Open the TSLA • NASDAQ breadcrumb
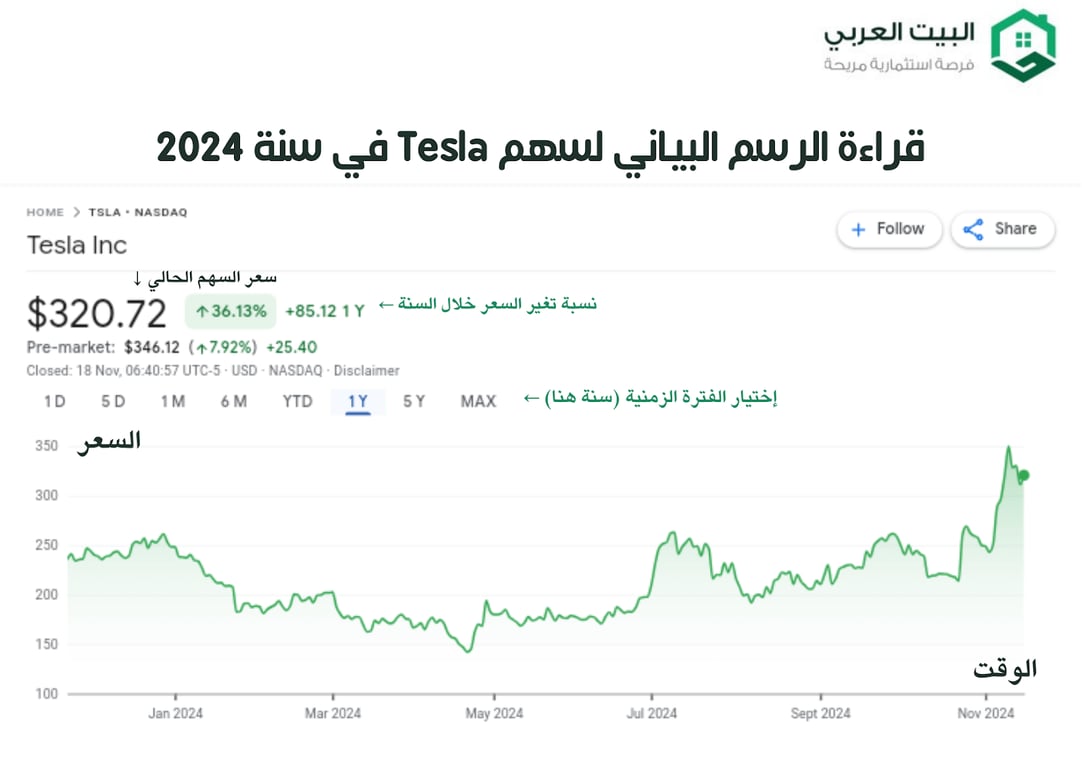The image size is (1082, 768). pyautogui.click(x=138, y=212)
